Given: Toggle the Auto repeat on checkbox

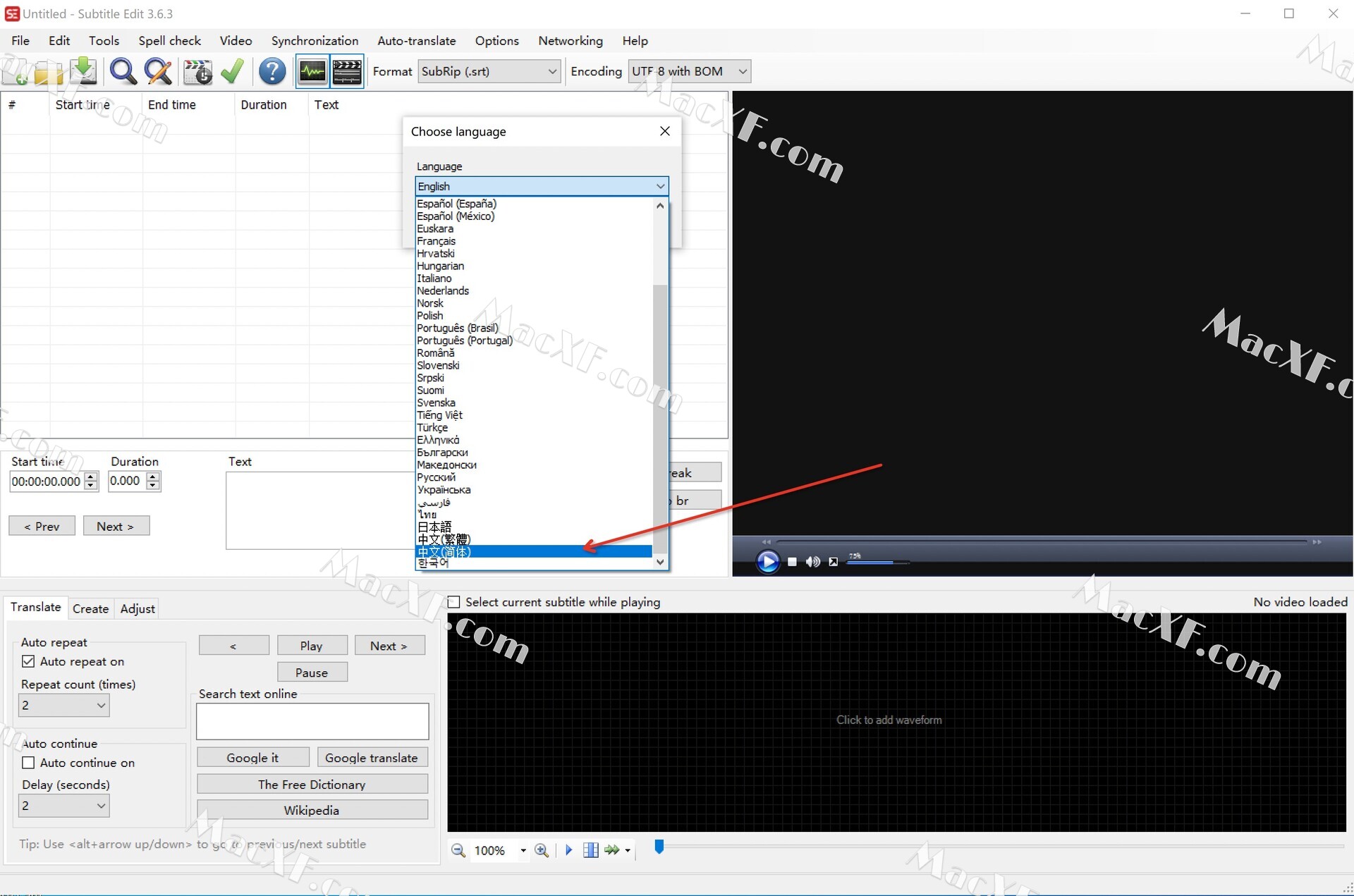Looking at the screenshot, I should [28, 661].
